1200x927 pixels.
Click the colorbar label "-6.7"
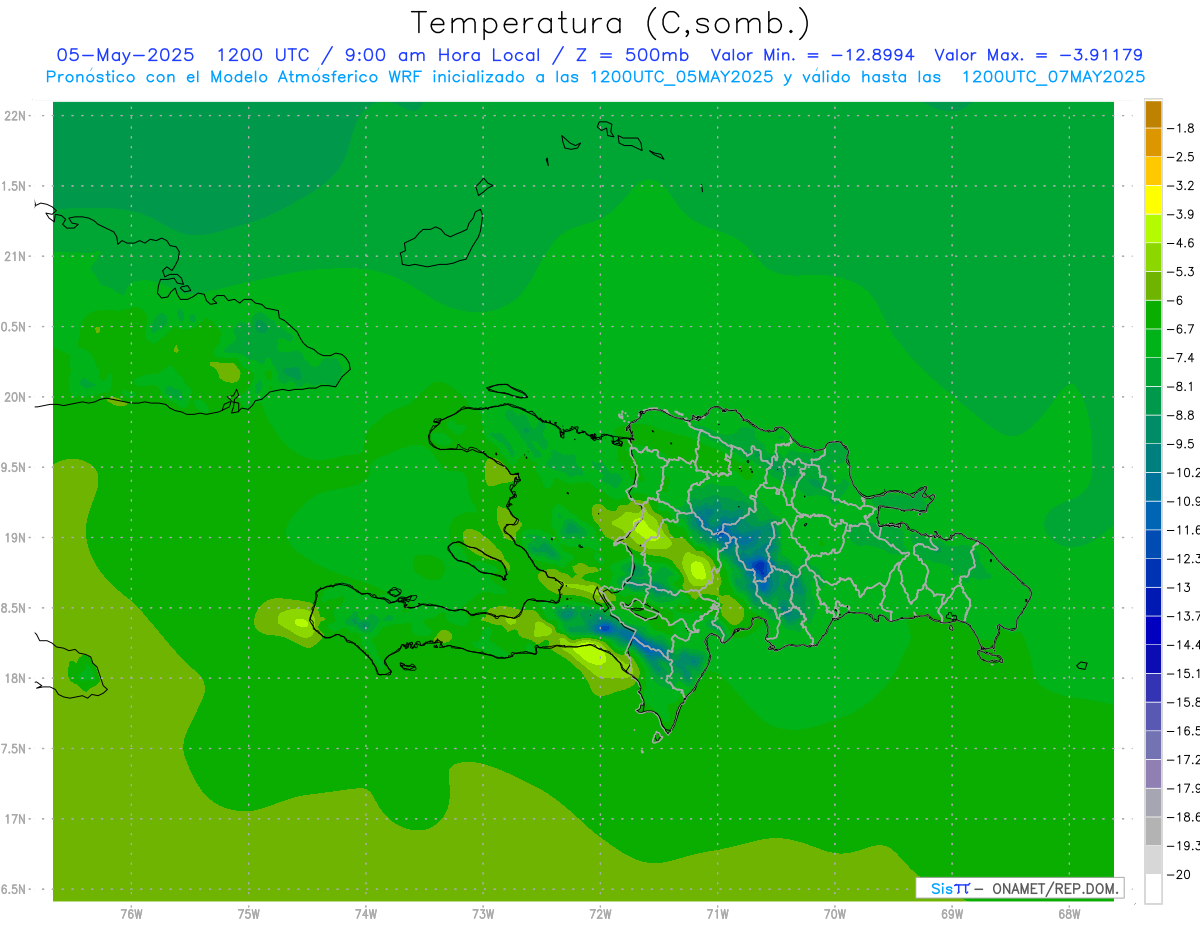tap(1183, 329)
